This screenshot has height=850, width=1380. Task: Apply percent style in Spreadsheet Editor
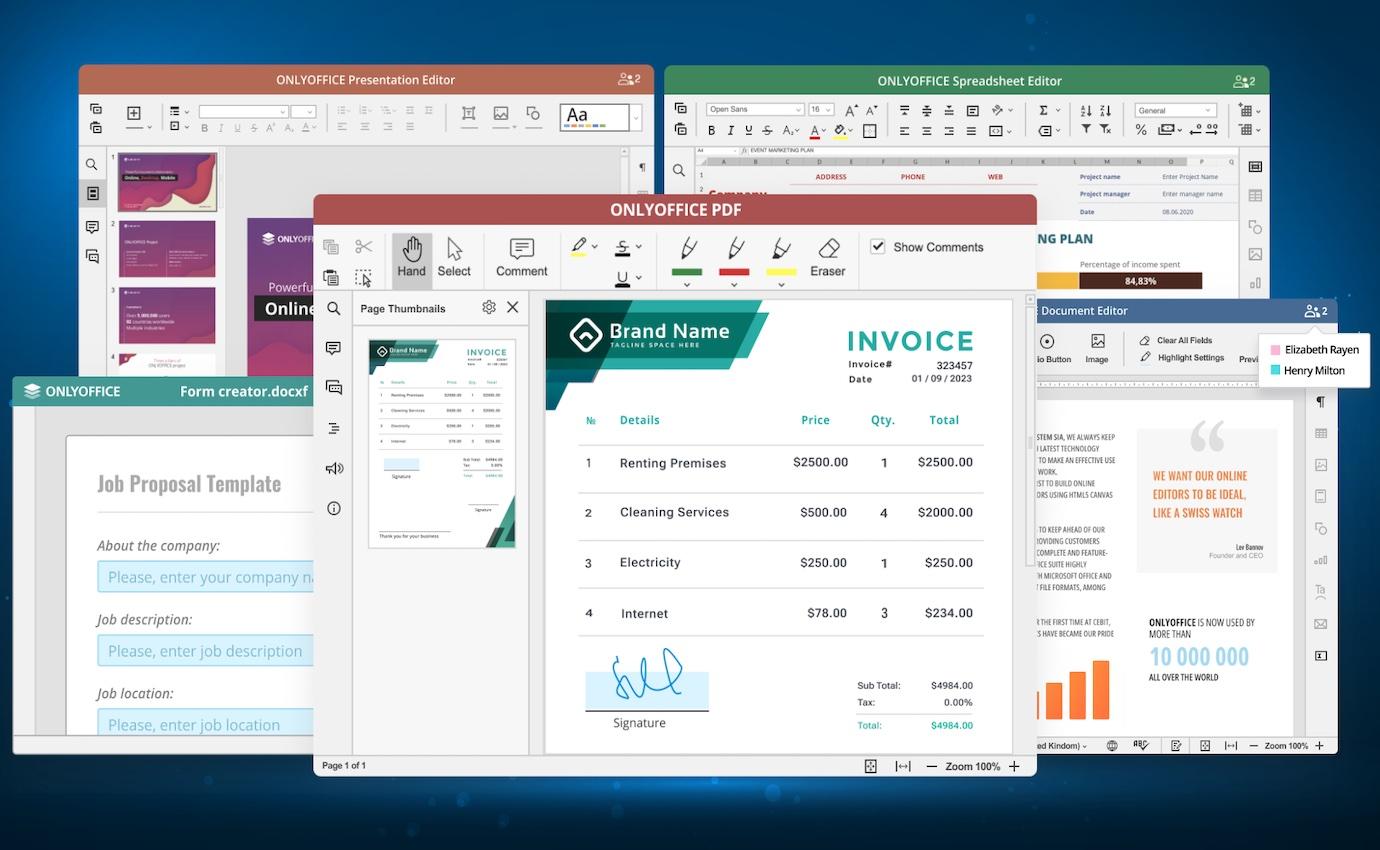coord(1141,130)
